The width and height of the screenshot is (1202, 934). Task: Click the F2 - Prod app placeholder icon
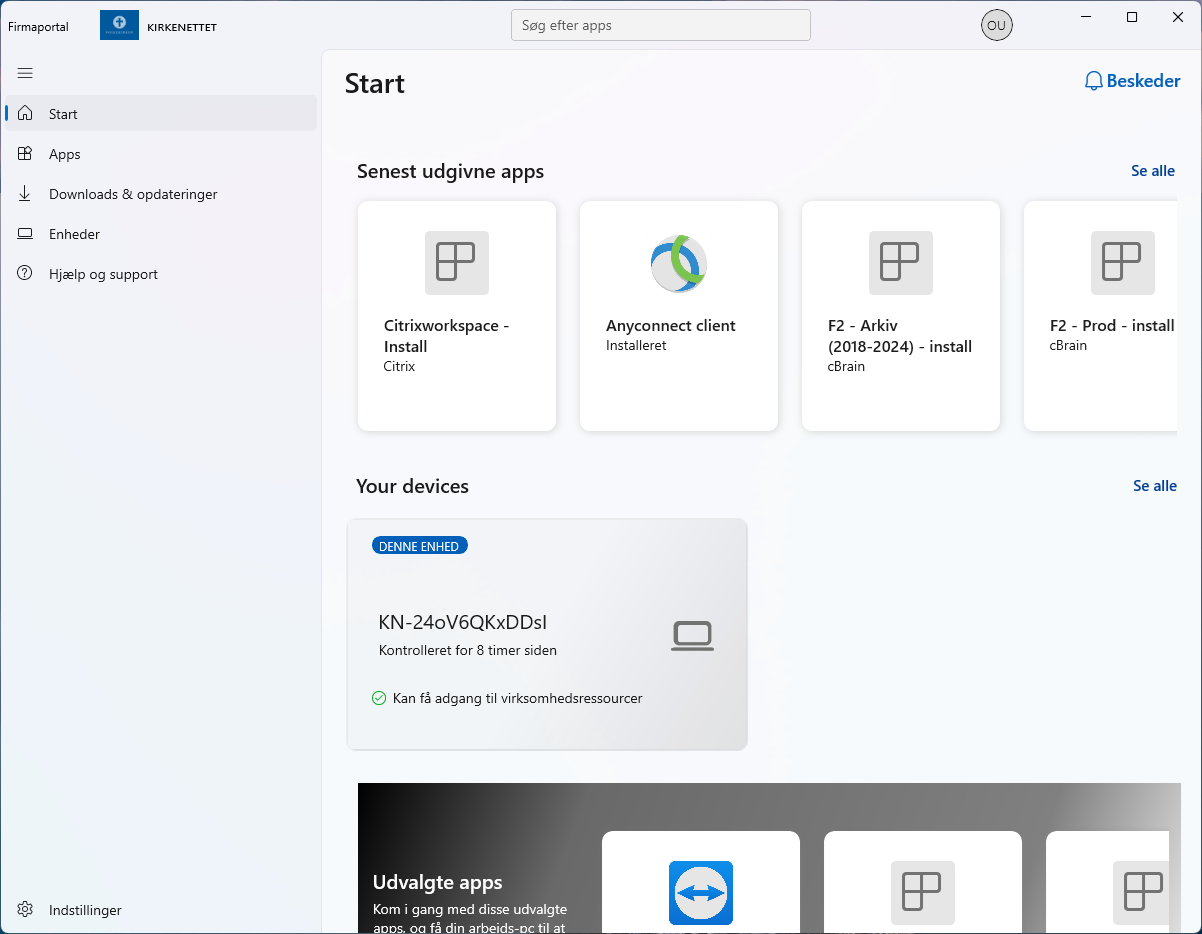pyautogui.click(x=1123, y=263)
